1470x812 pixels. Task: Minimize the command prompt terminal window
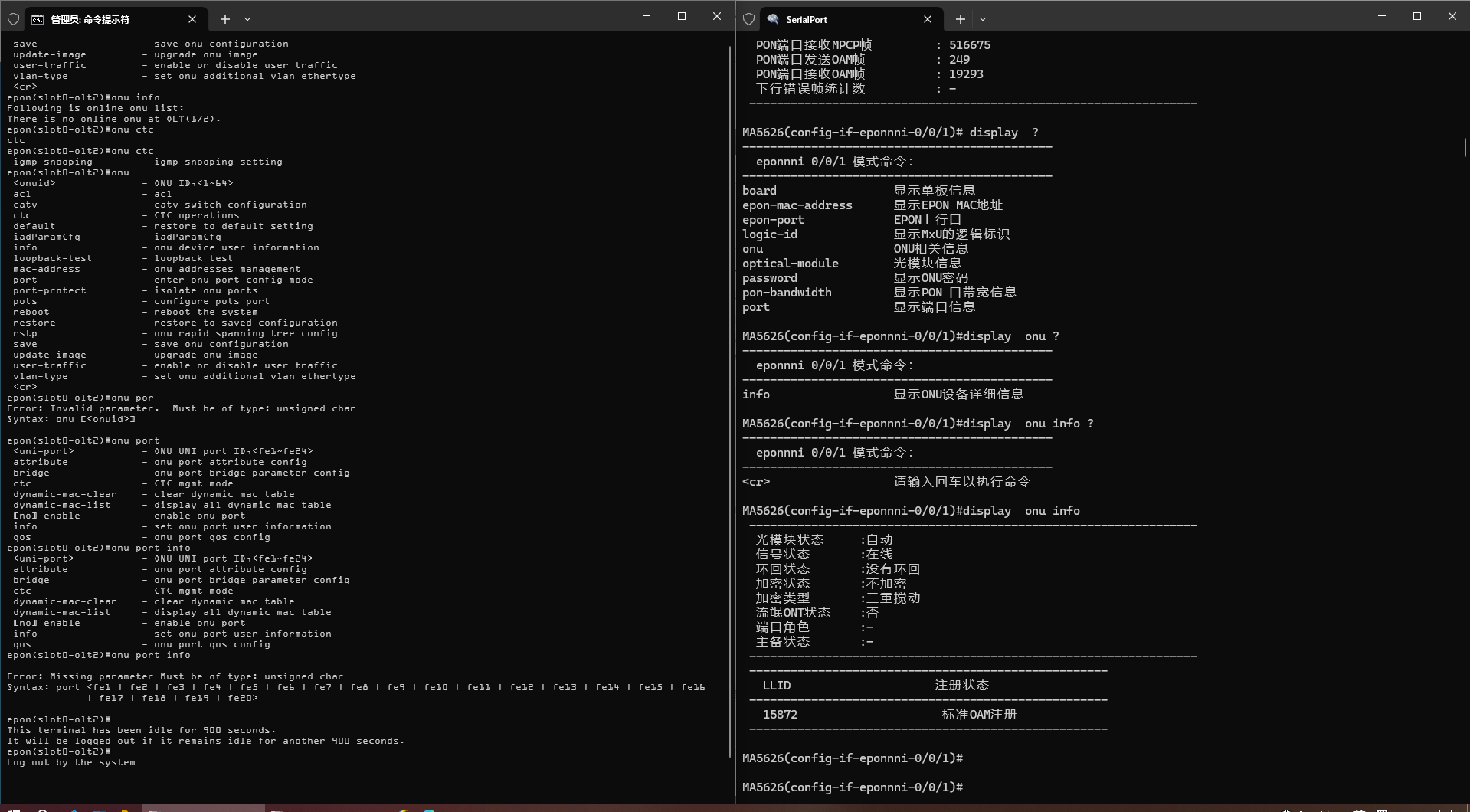click(x=647, y=16)
